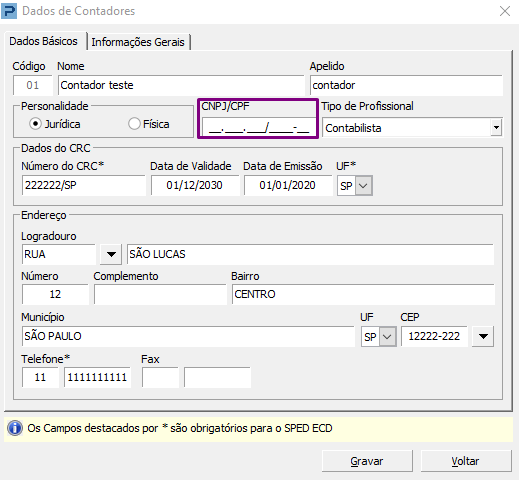Screen dimensions: 519x480
Task: Click the CEP lookup arrow button
Action: point(483,336)
